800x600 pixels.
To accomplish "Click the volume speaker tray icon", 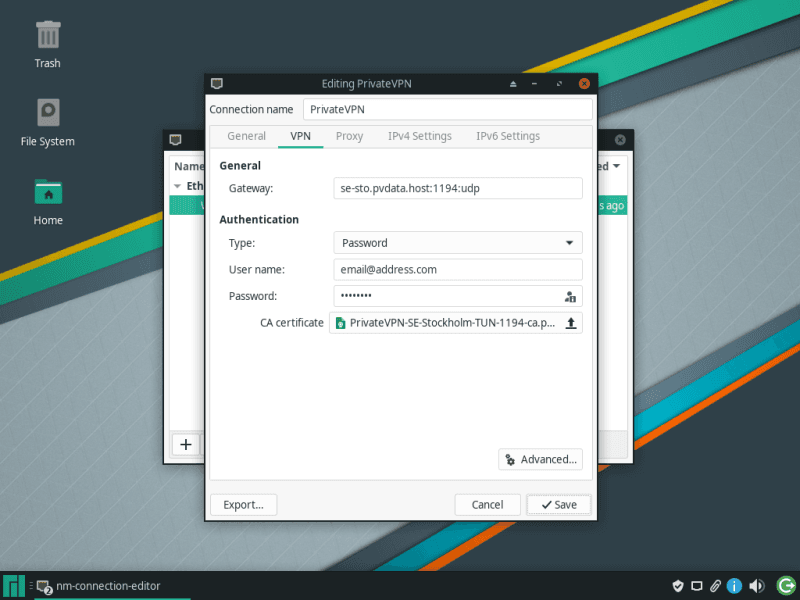I will click(x=757, y=586).
